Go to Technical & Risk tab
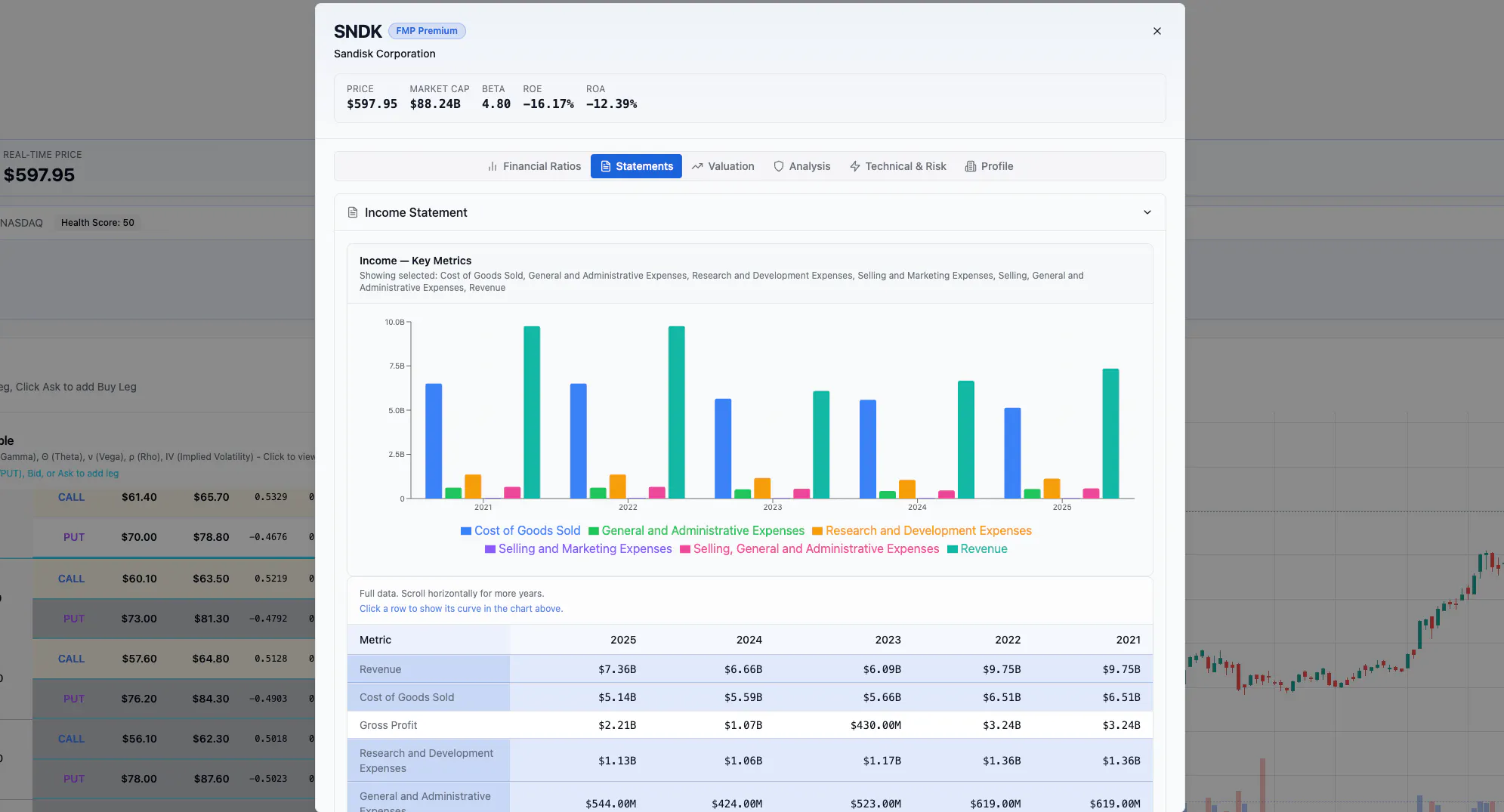This screenshot has height=812, width=1504. pyautogui.click(x=897, y=166)
